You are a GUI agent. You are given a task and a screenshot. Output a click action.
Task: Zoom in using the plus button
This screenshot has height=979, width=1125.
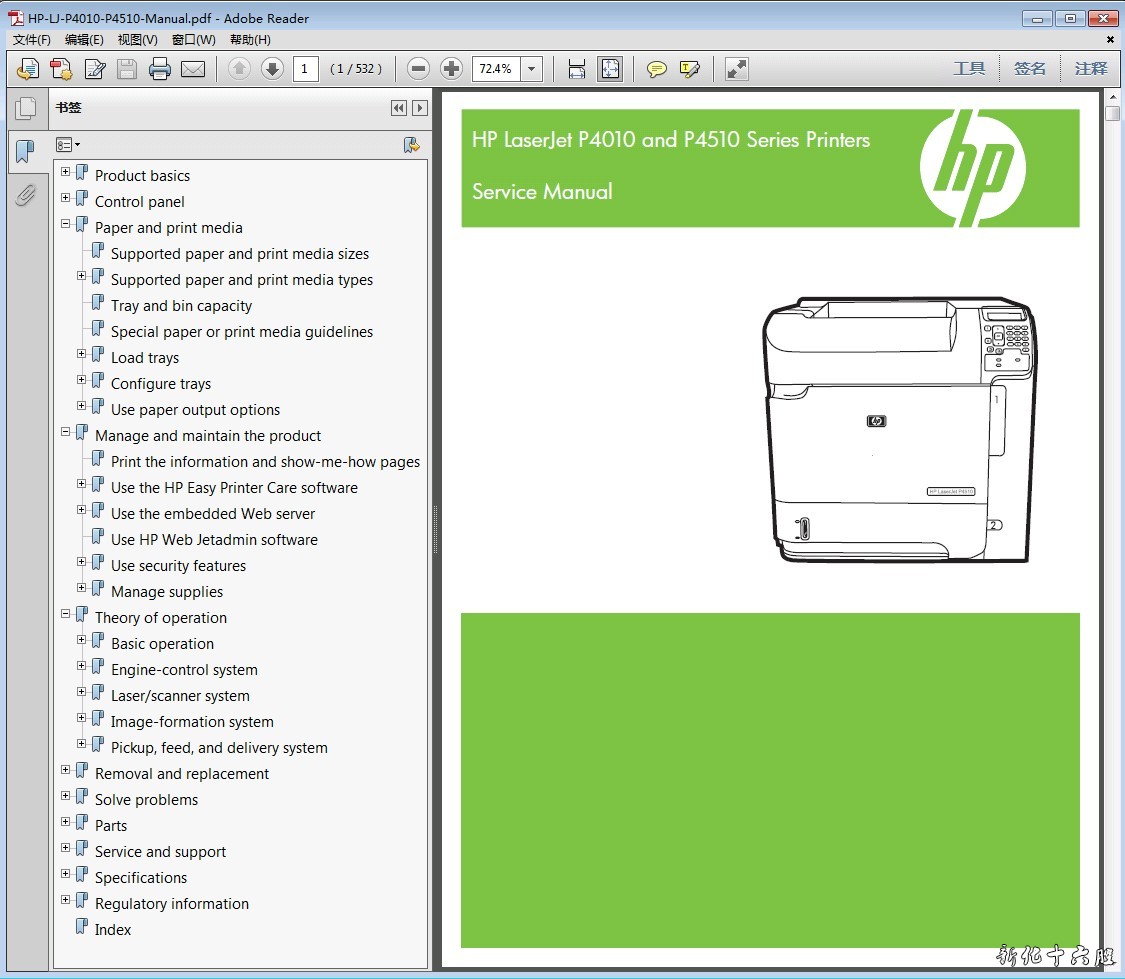coord(451,69)
